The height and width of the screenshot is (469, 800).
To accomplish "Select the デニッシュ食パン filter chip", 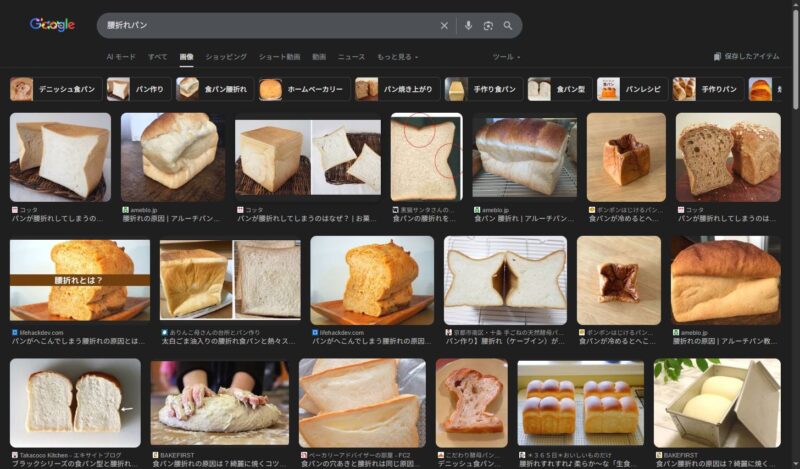I will tap(55, 89).
